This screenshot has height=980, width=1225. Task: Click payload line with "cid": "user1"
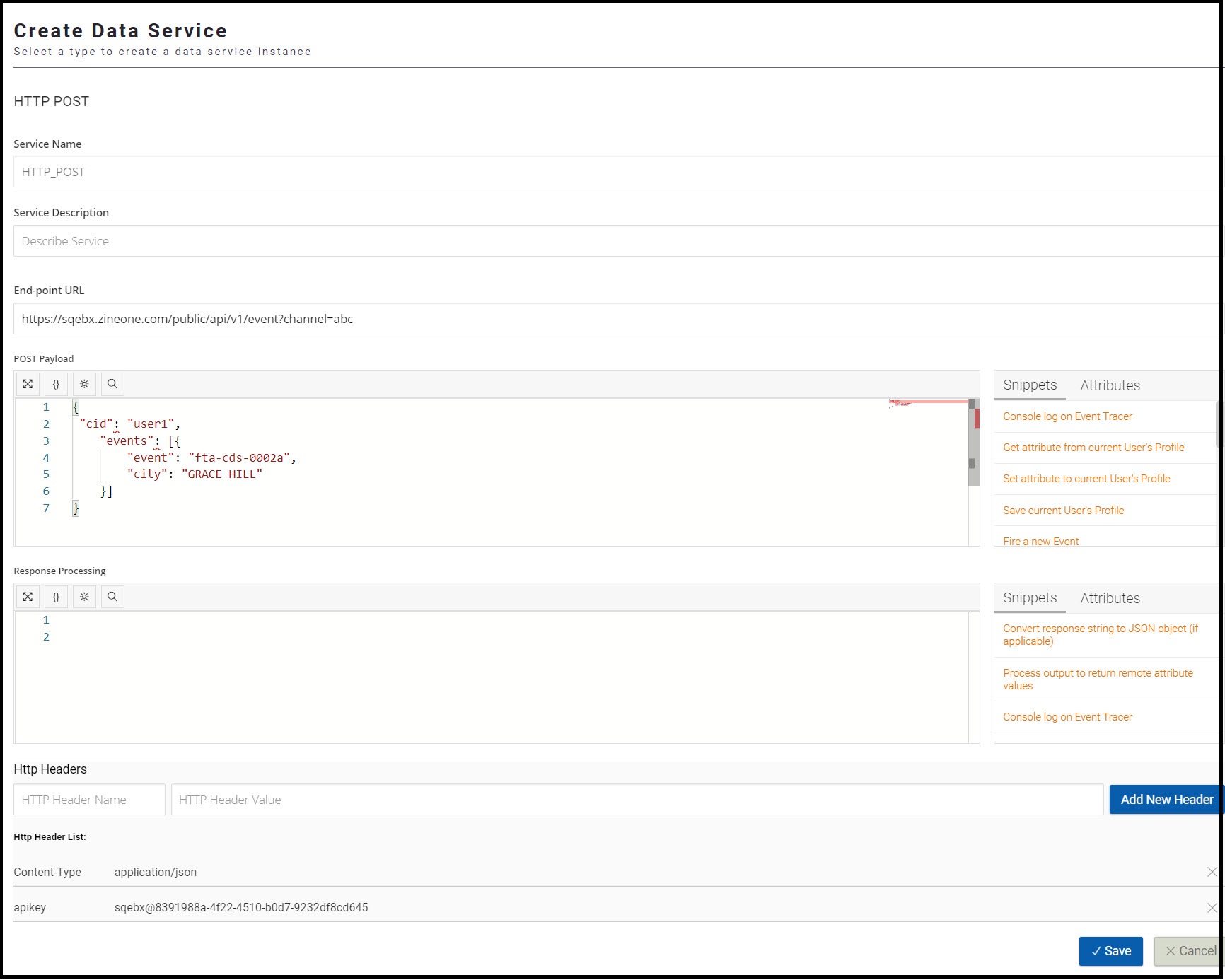point(129,424)
